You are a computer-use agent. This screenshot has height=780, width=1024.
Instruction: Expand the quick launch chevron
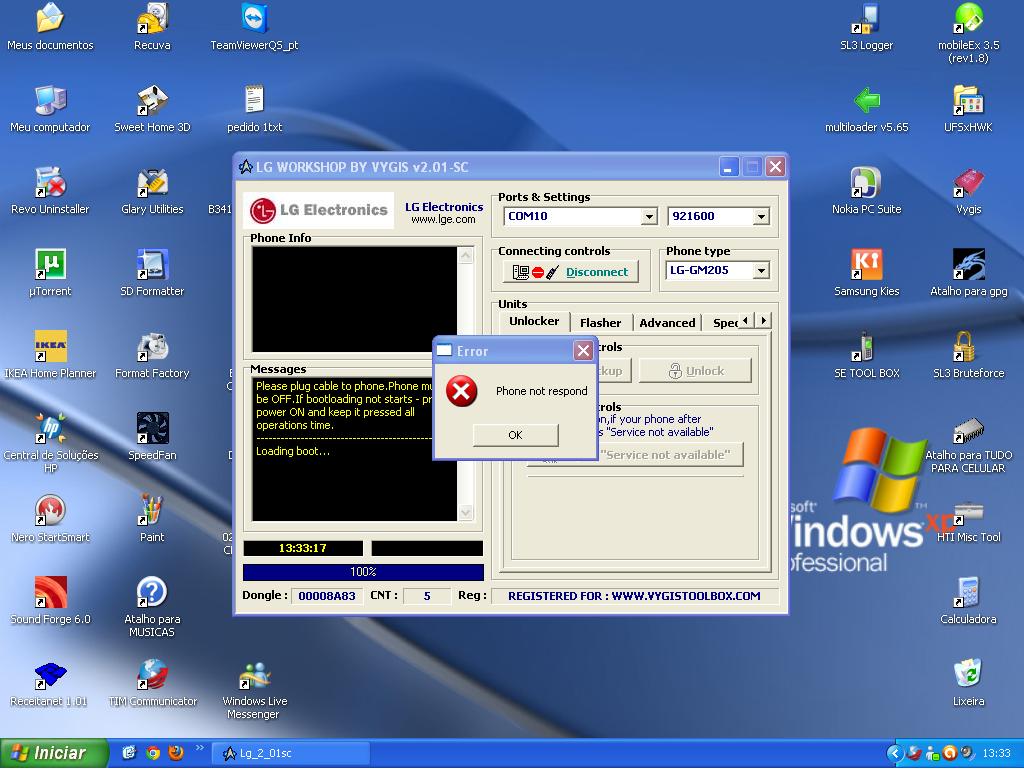pos(199,748)
